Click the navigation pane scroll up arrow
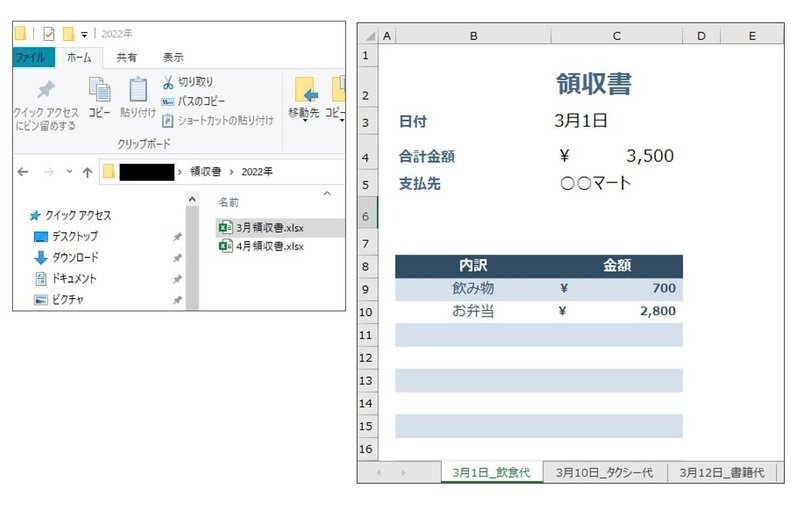 [x=192, y=200]
